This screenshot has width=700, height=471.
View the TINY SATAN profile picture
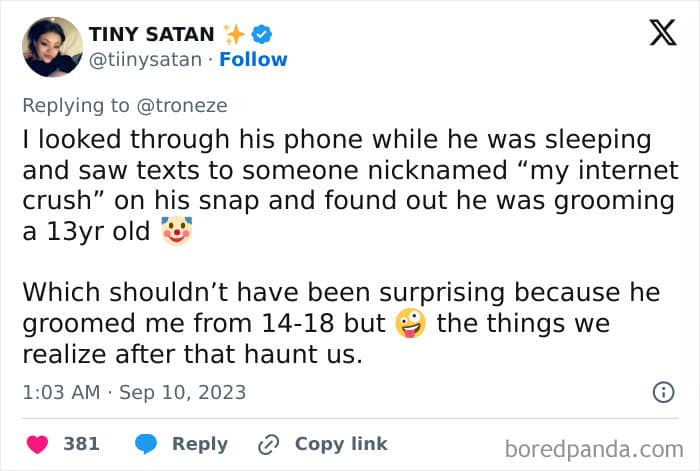(53, 47)
